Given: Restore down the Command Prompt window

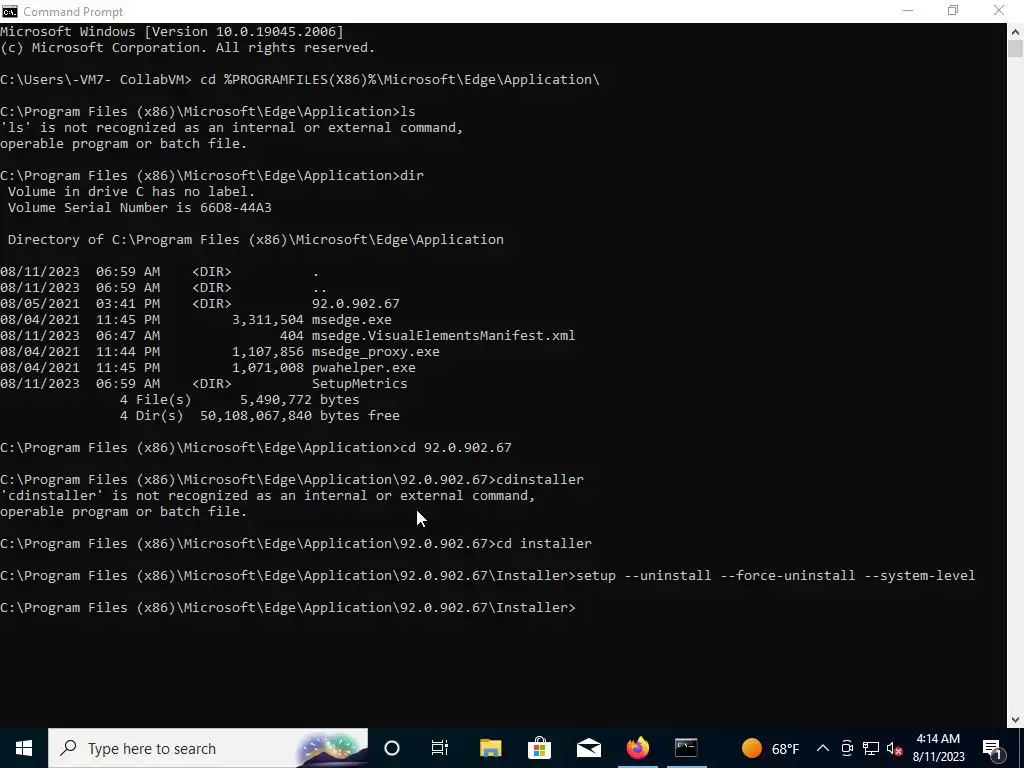Looking at the screenshot, I should click(953, 11).
